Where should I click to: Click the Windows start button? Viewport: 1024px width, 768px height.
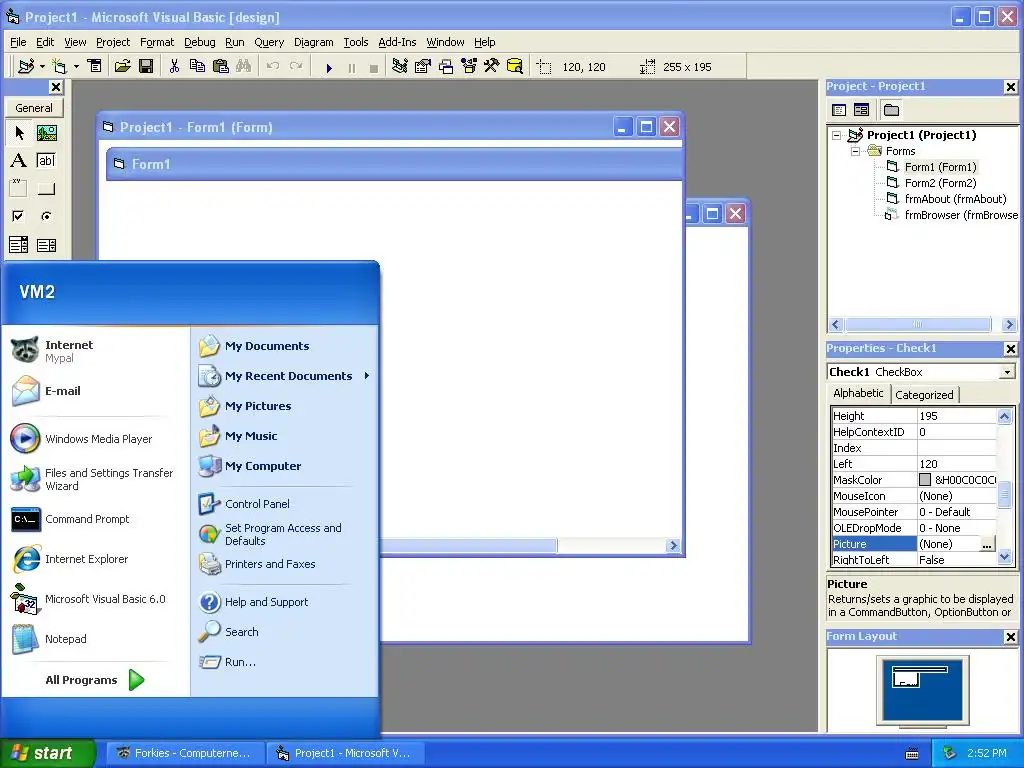coord(47,753)
